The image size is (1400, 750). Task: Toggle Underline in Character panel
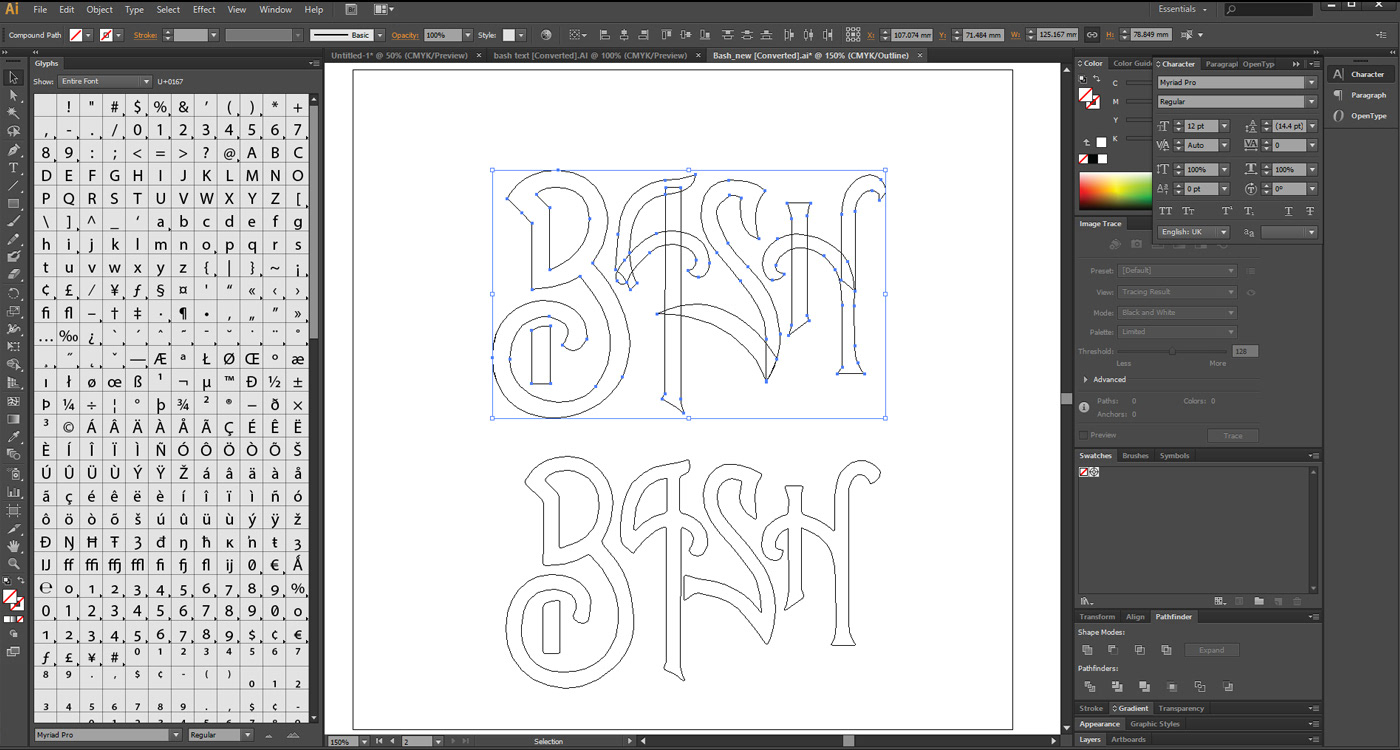coord(1288,211)
